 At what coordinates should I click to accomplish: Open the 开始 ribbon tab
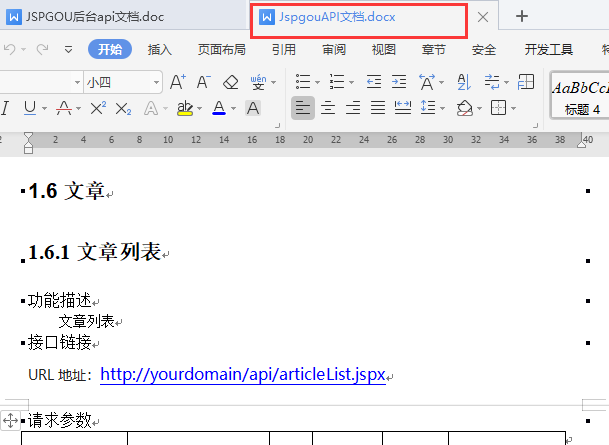[x=110, y=49]
